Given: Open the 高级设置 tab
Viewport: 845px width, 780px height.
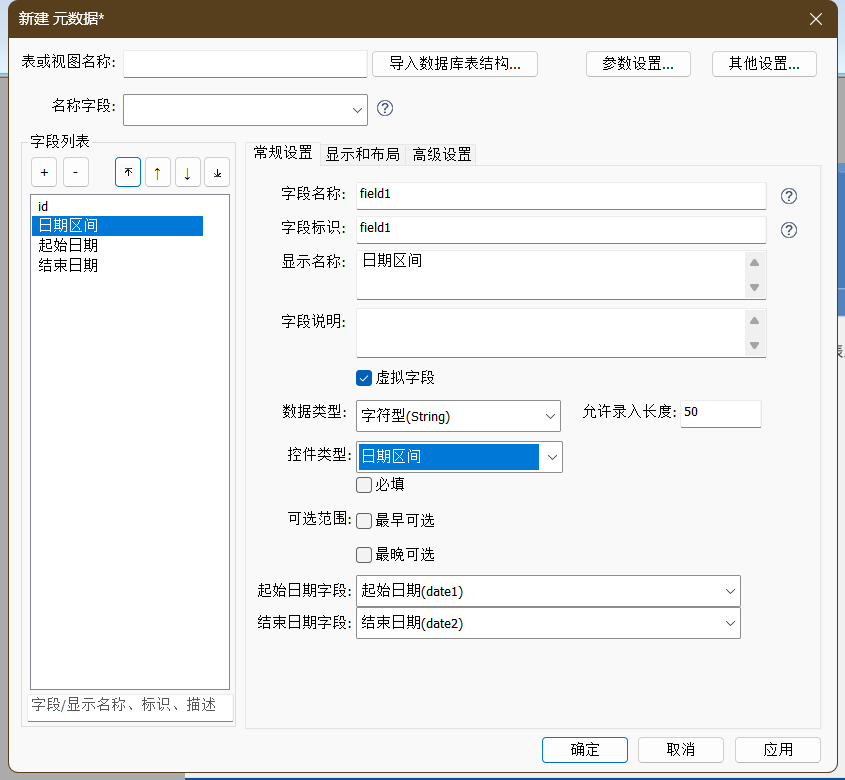Looking at the screenshot, I should 442,154.
